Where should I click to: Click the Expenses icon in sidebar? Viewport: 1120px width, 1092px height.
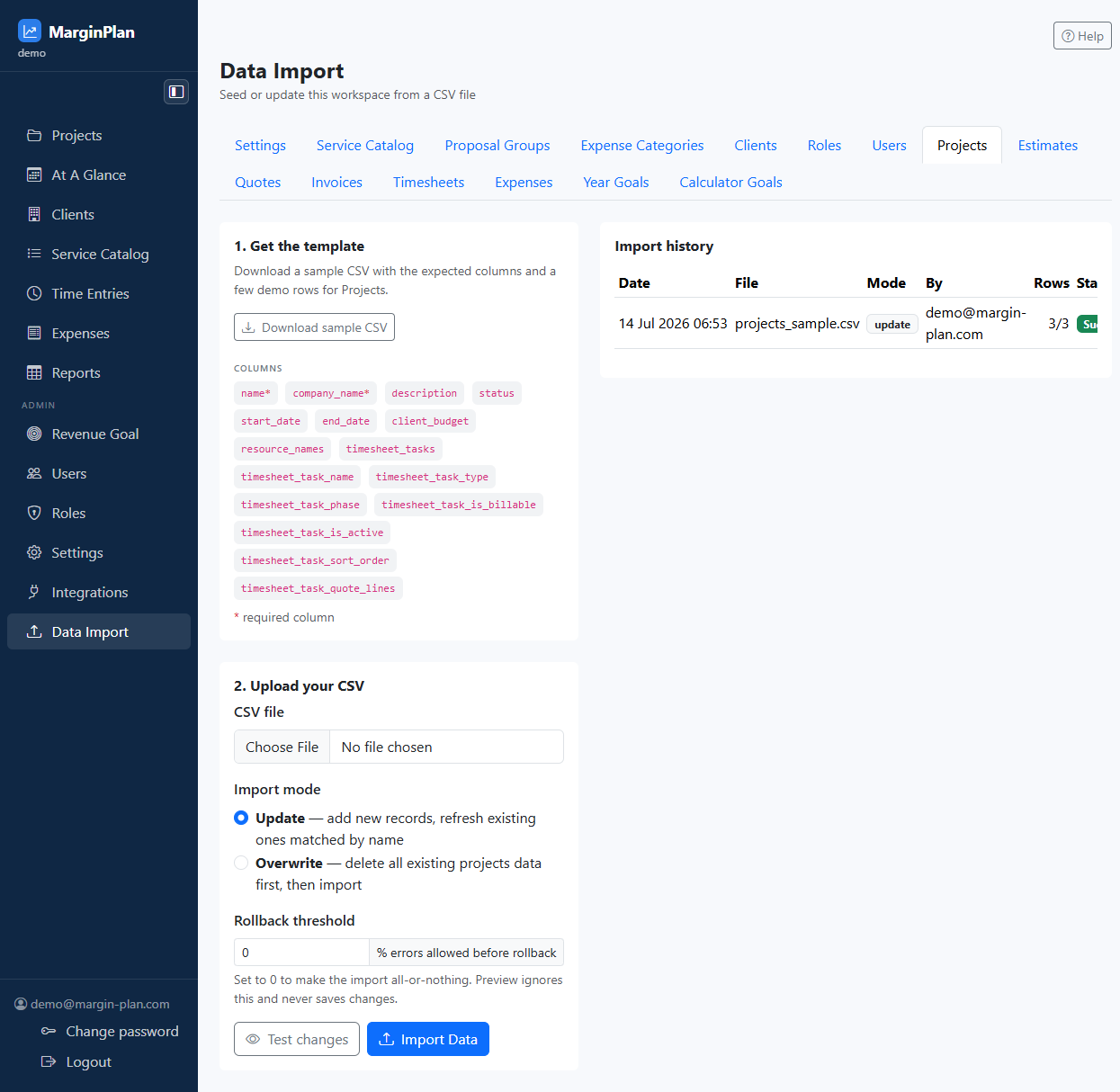[34, 333]
